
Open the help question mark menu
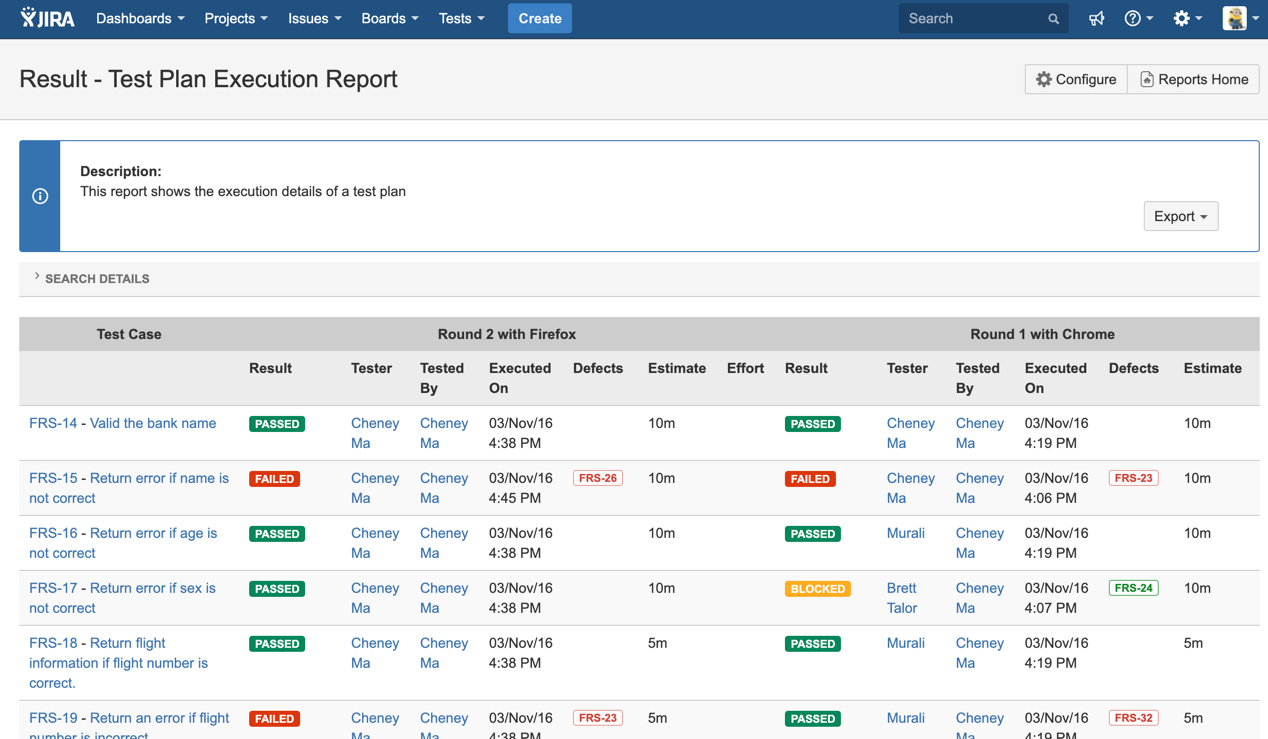[1138, 19]
